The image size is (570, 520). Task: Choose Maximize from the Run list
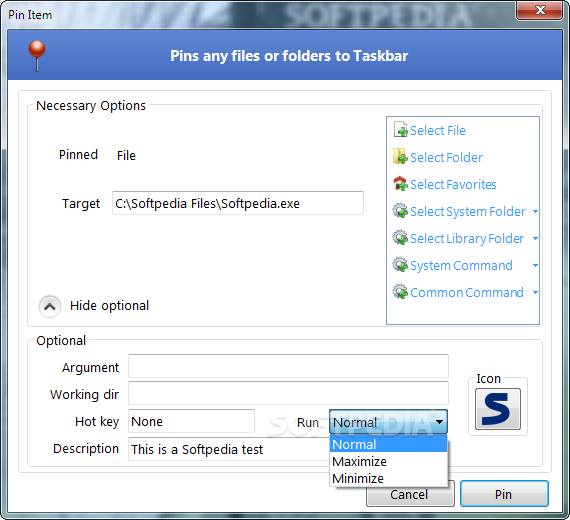click(x=388, y=461)
